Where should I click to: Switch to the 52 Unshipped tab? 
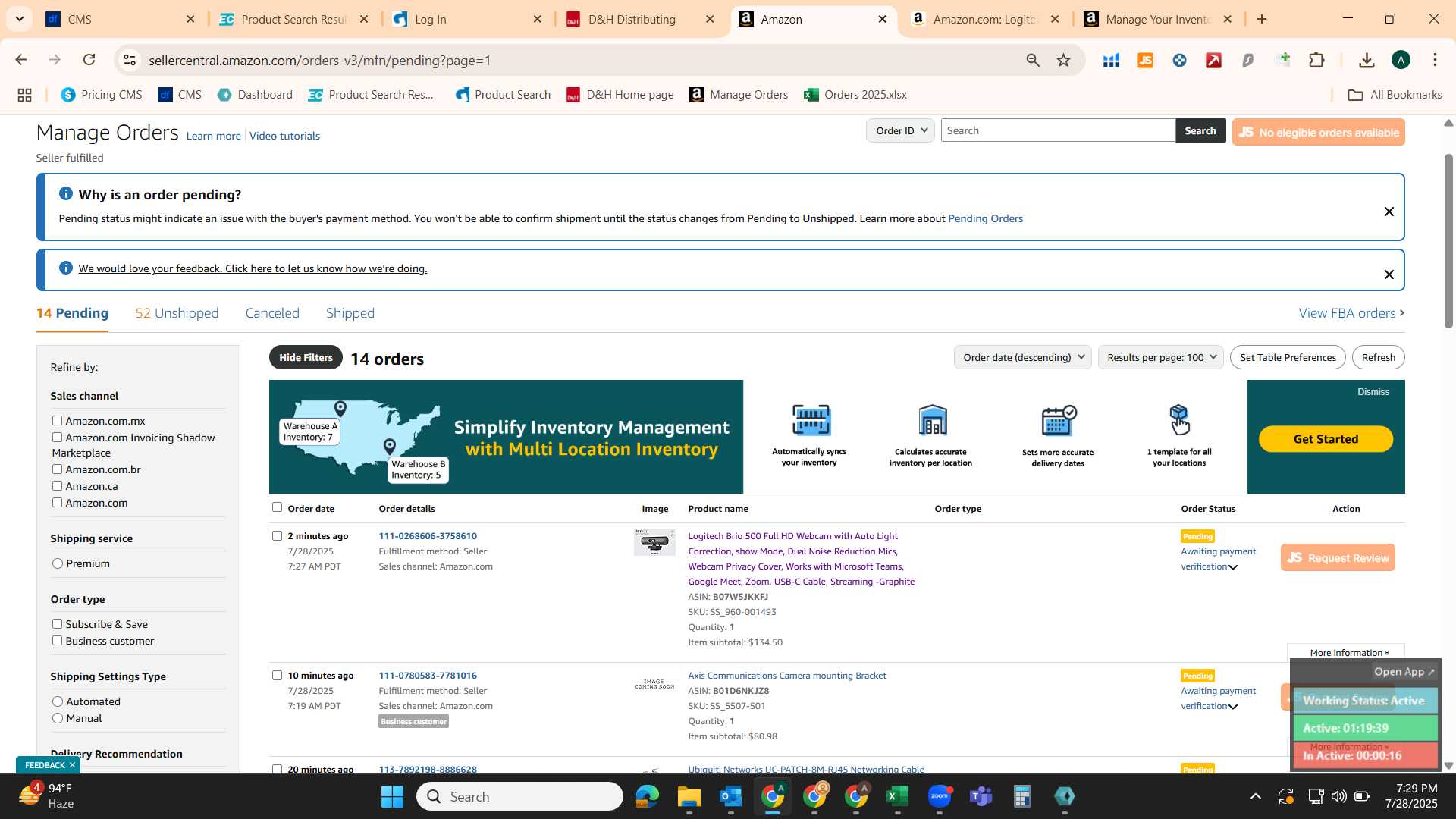[177, 313]
